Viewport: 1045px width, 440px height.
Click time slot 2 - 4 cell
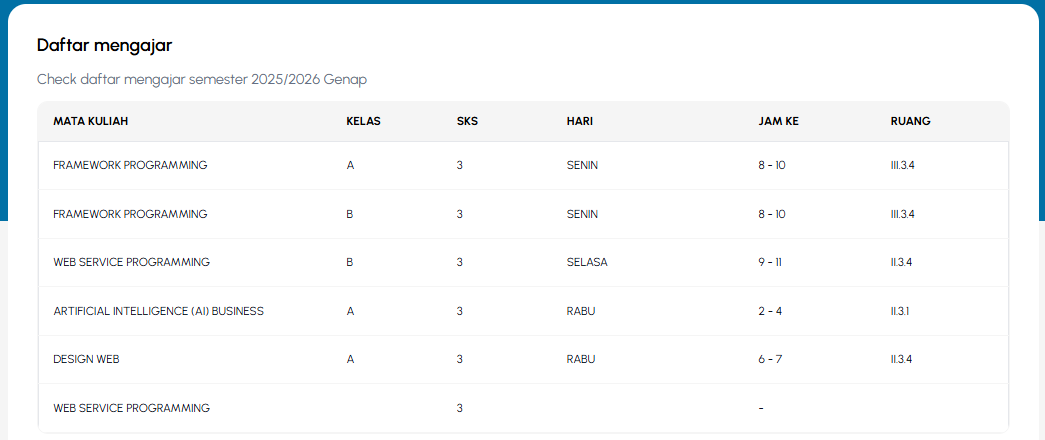coord(770,311)
